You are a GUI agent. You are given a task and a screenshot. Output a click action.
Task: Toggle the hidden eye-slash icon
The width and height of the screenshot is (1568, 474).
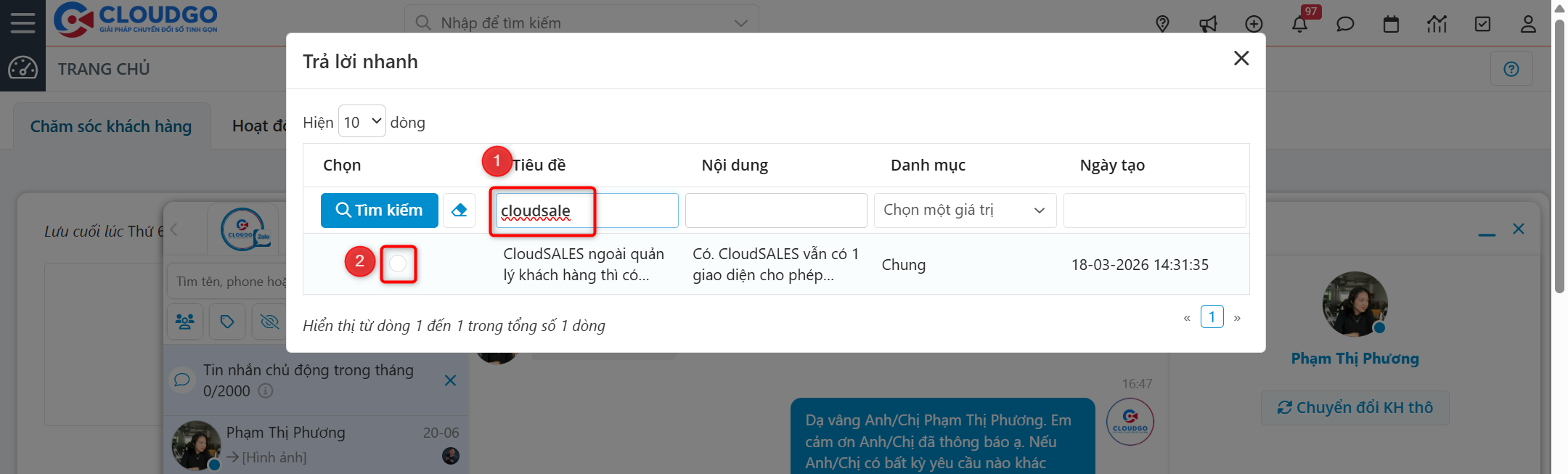[x=269, y=322]
